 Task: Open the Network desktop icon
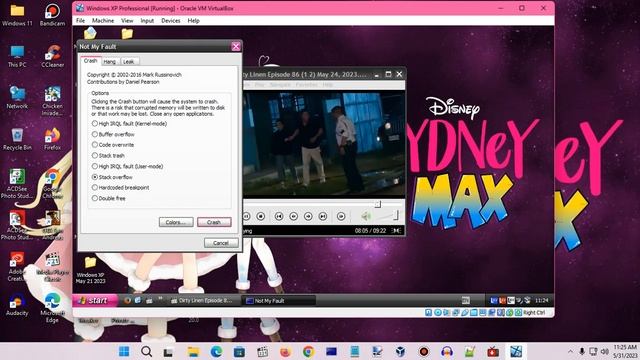click(x=17, y=98)
